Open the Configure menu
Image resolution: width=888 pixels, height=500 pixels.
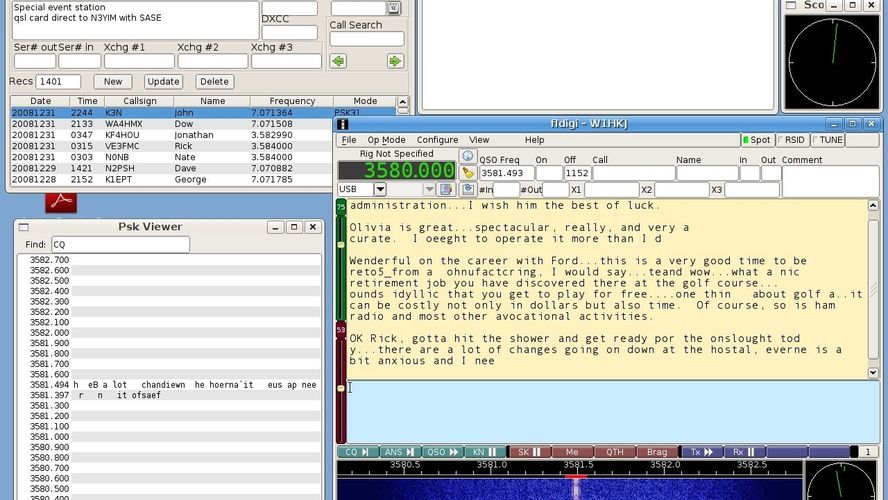click(437, 140)
